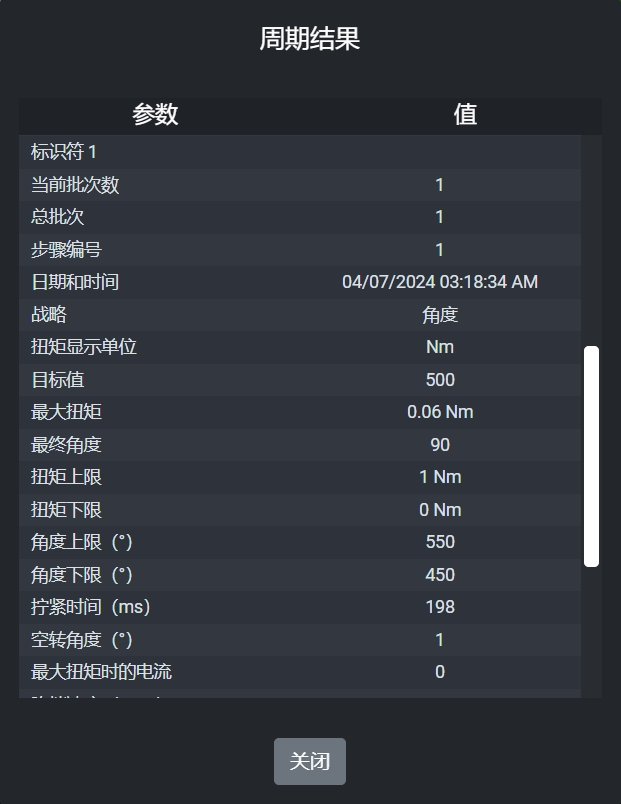
Task: Click the date value 04/07/2024 03:18:34 AM
Action: click(440, 282)
